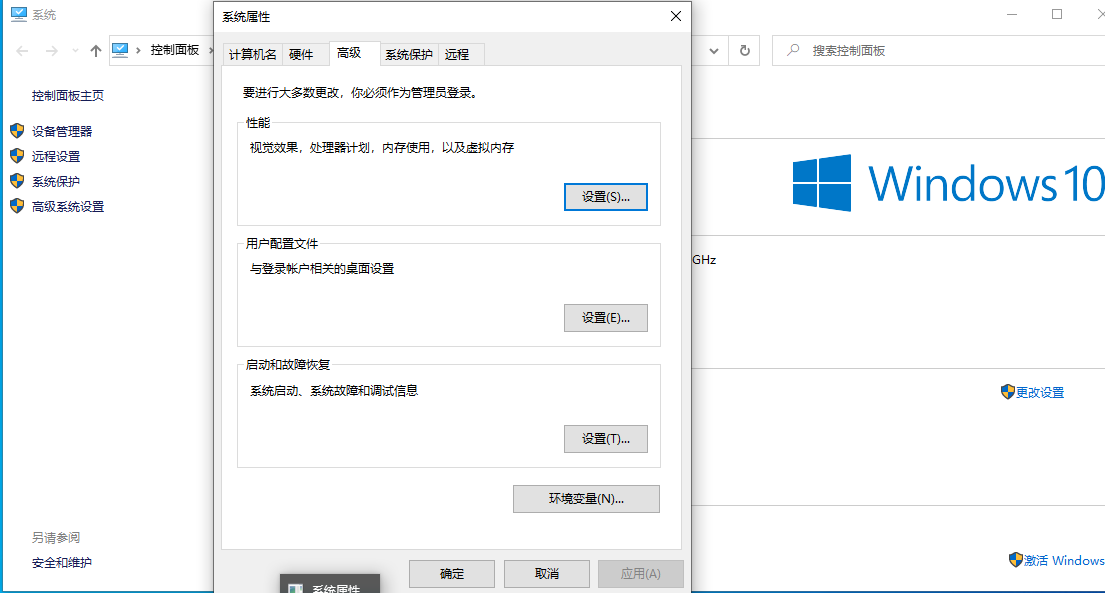Click the search magnifier icon
Viewport: 1105px width, 593px height.
pyautogui.click(x=794, y=50)
